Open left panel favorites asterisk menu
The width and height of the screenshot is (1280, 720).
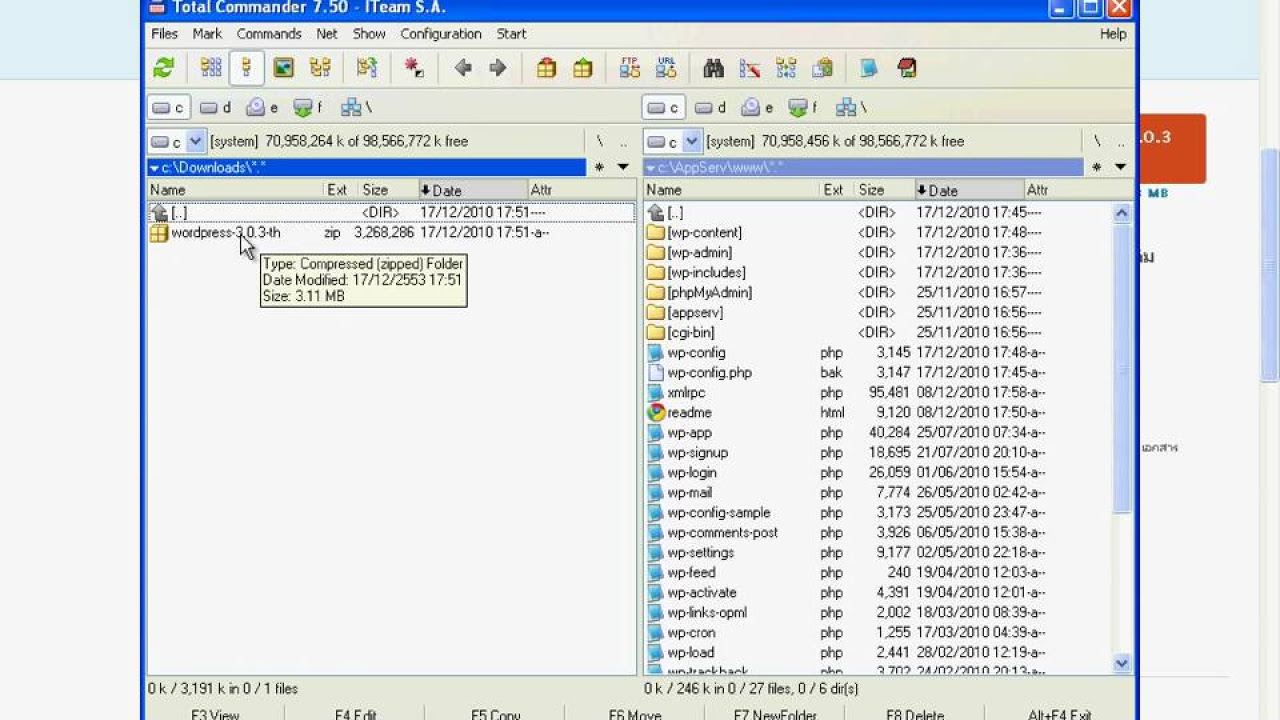tap(599, 167)
